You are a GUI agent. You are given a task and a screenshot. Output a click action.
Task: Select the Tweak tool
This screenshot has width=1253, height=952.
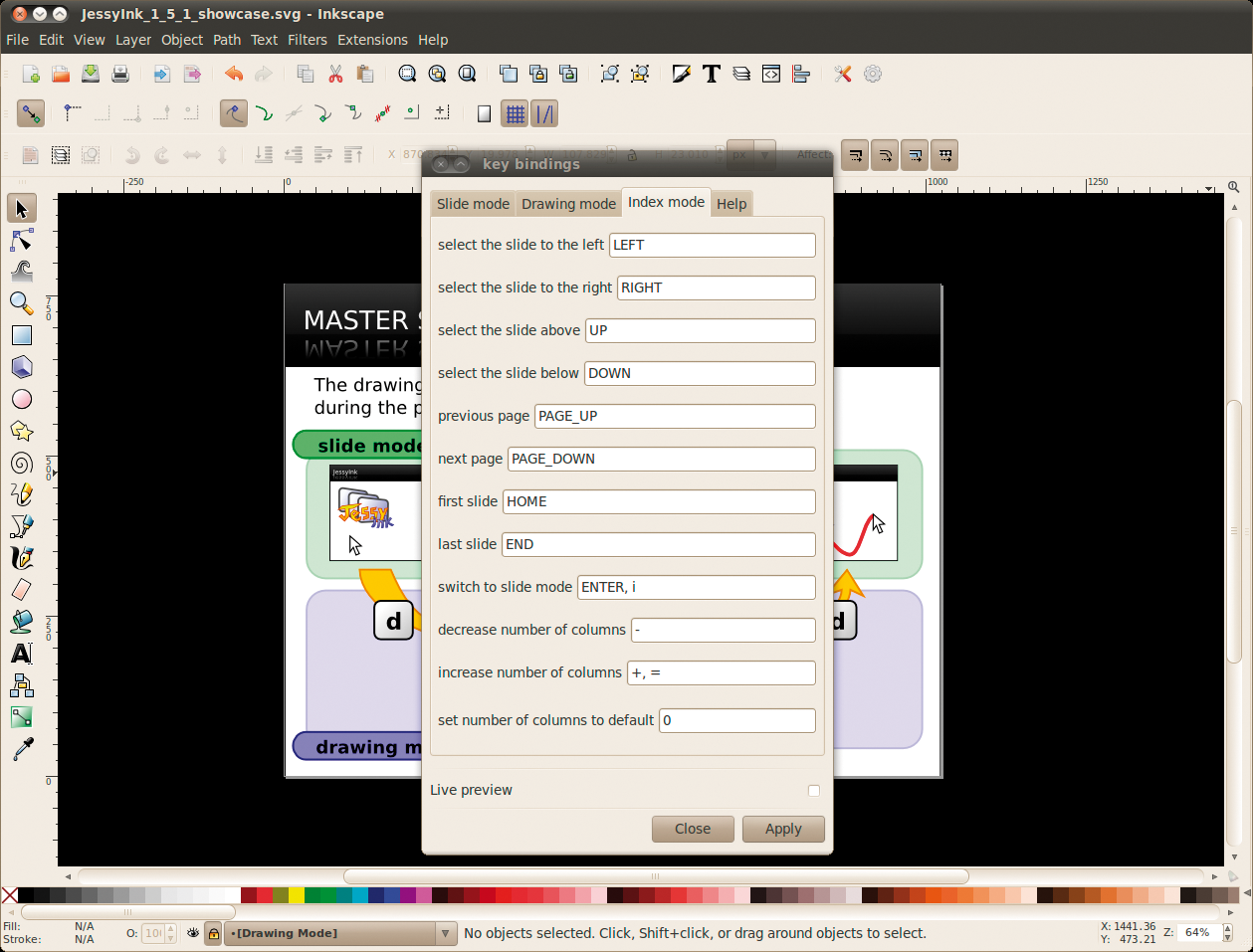click(22, 271)
